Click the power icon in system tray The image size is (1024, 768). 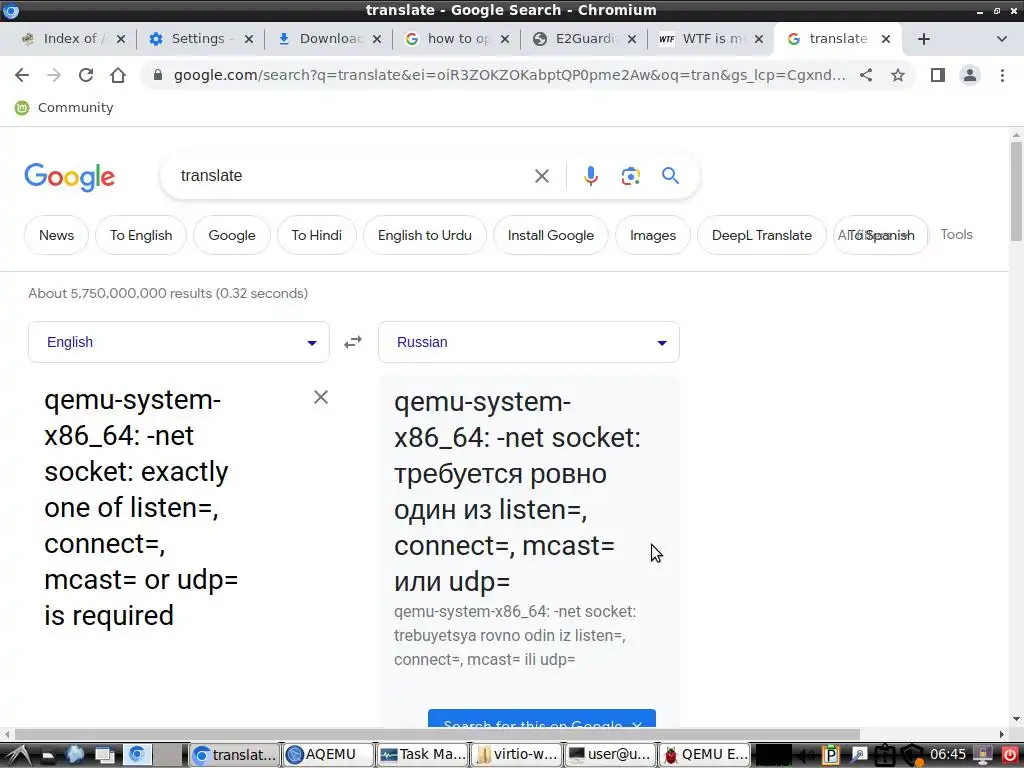(1010, 755)
